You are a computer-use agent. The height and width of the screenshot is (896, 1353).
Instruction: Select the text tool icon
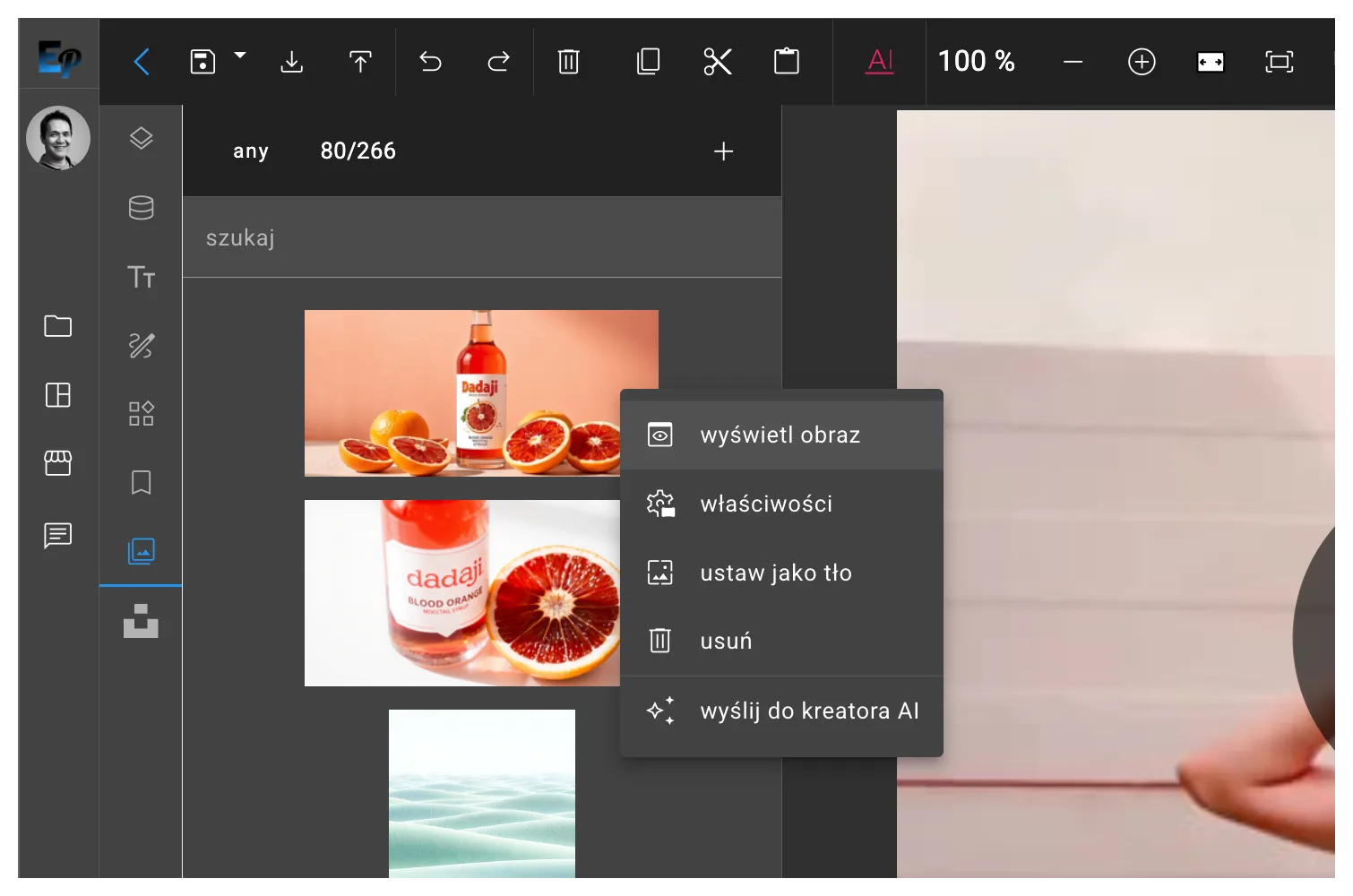(141, 277)
